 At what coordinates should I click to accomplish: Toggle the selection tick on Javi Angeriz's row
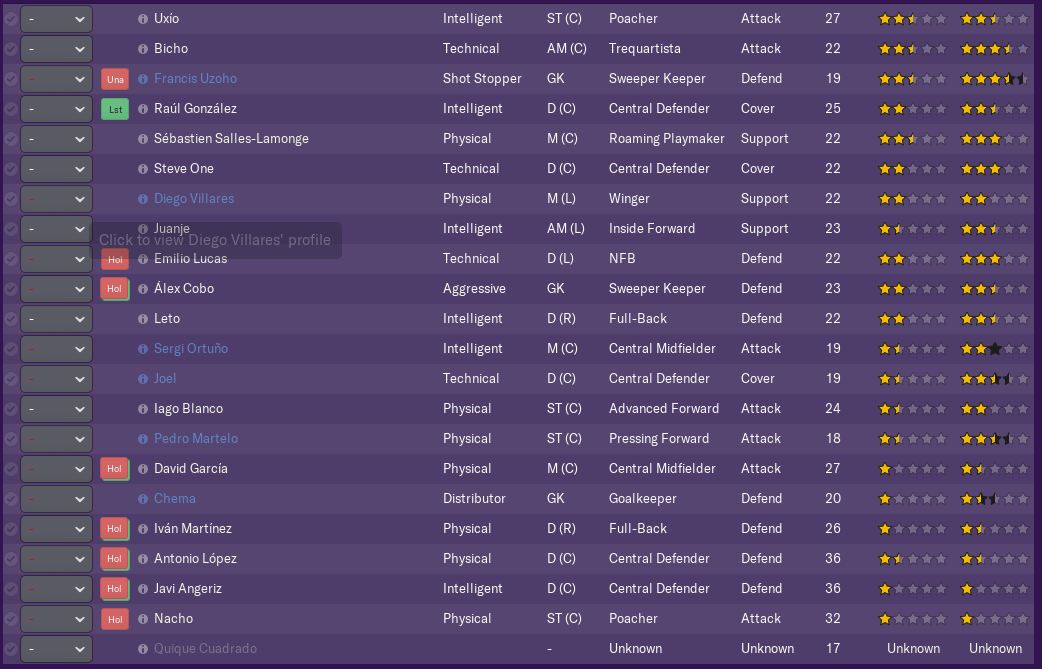(10, 589)
